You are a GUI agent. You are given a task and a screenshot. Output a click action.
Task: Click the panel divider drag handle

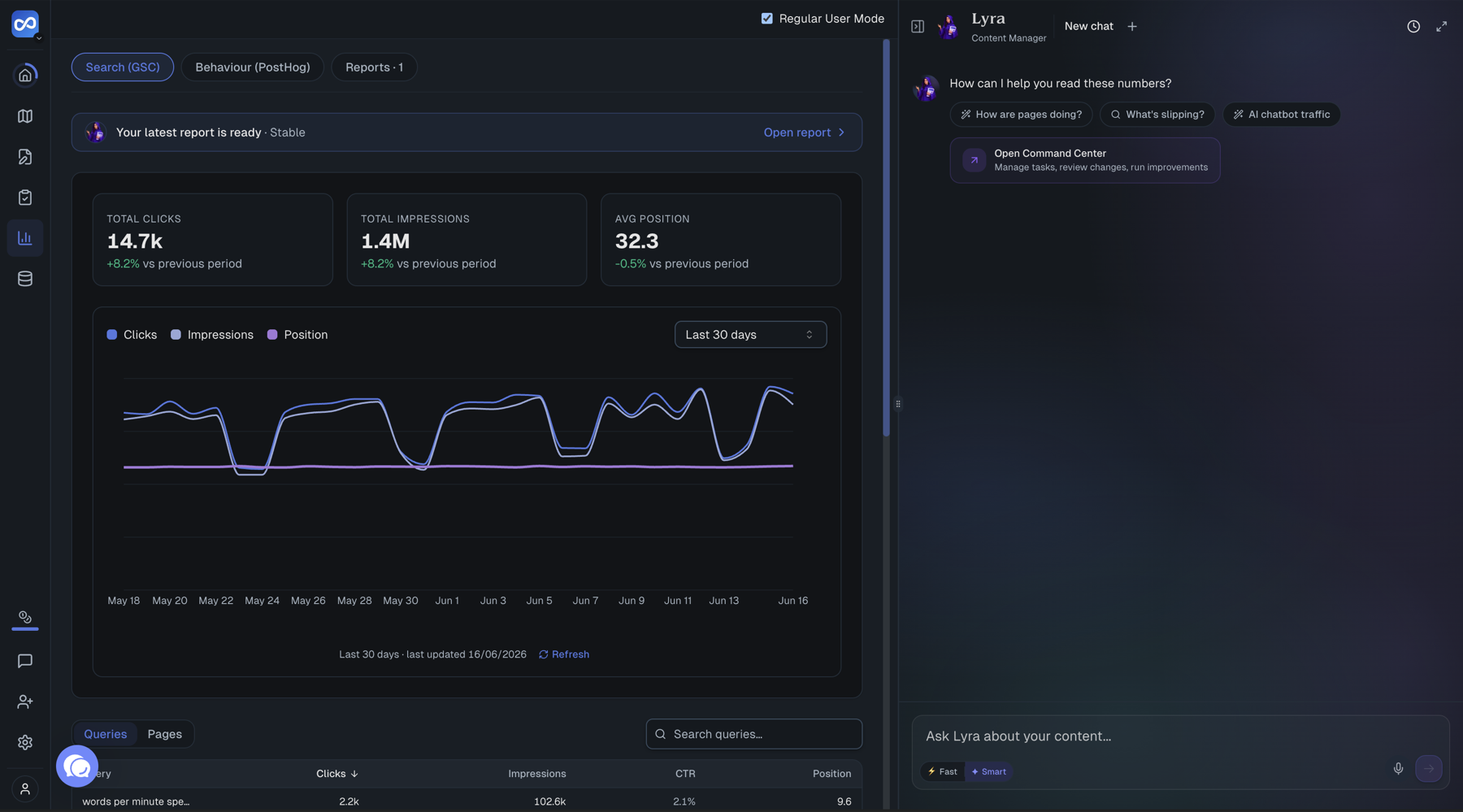pos(898,404)
